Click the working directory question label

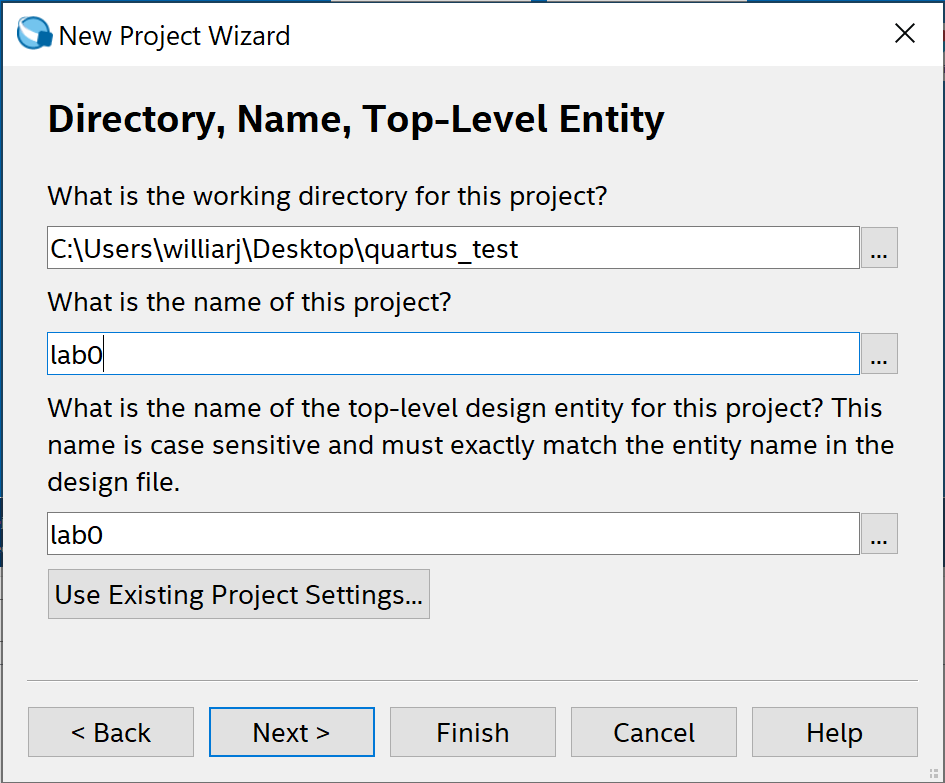pos(327,195)
